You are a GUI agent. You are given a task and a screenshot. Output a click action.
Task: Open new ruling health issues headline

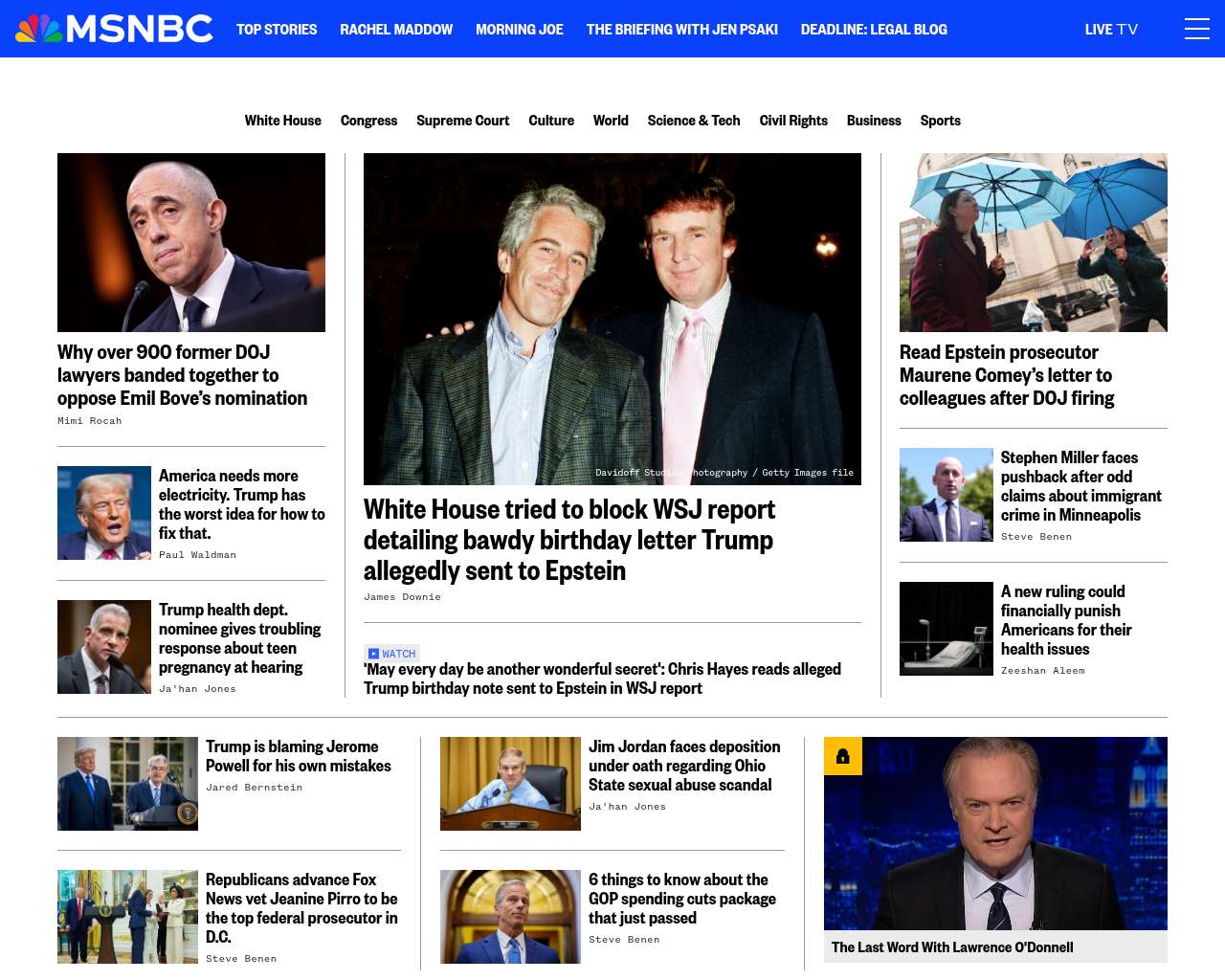1066,620
